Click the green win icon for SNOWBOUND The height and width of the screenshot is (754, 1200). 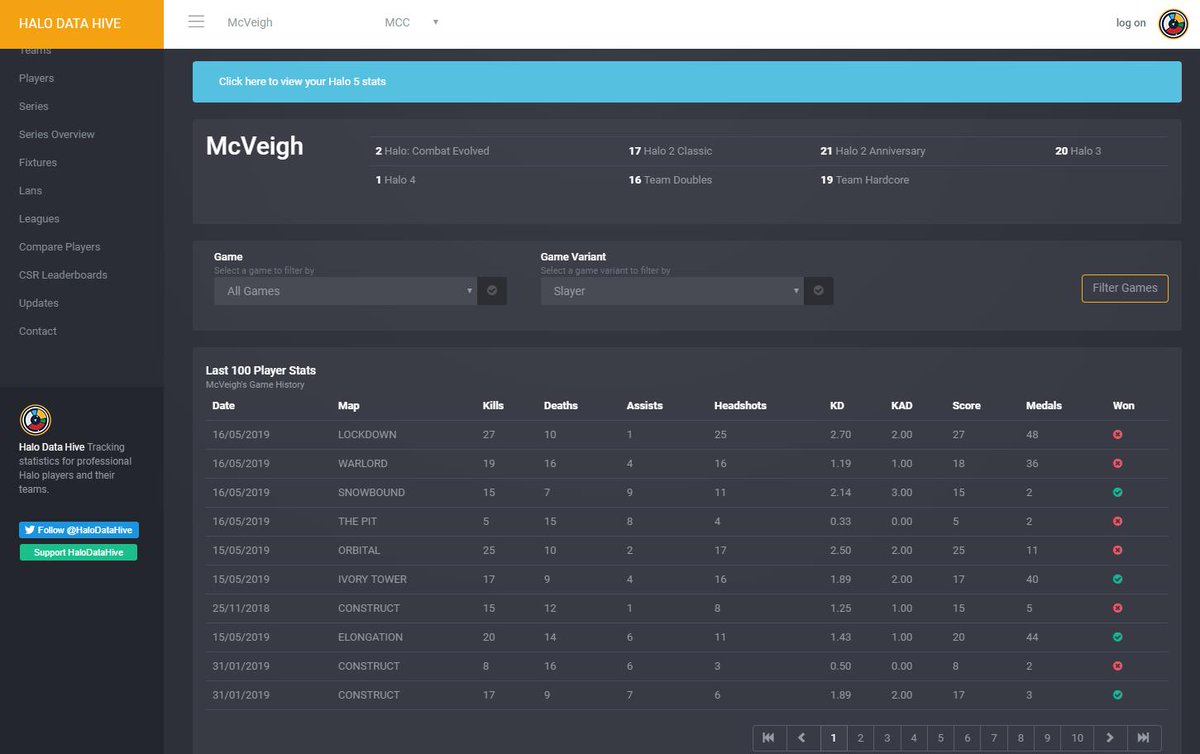[1117, 493]
